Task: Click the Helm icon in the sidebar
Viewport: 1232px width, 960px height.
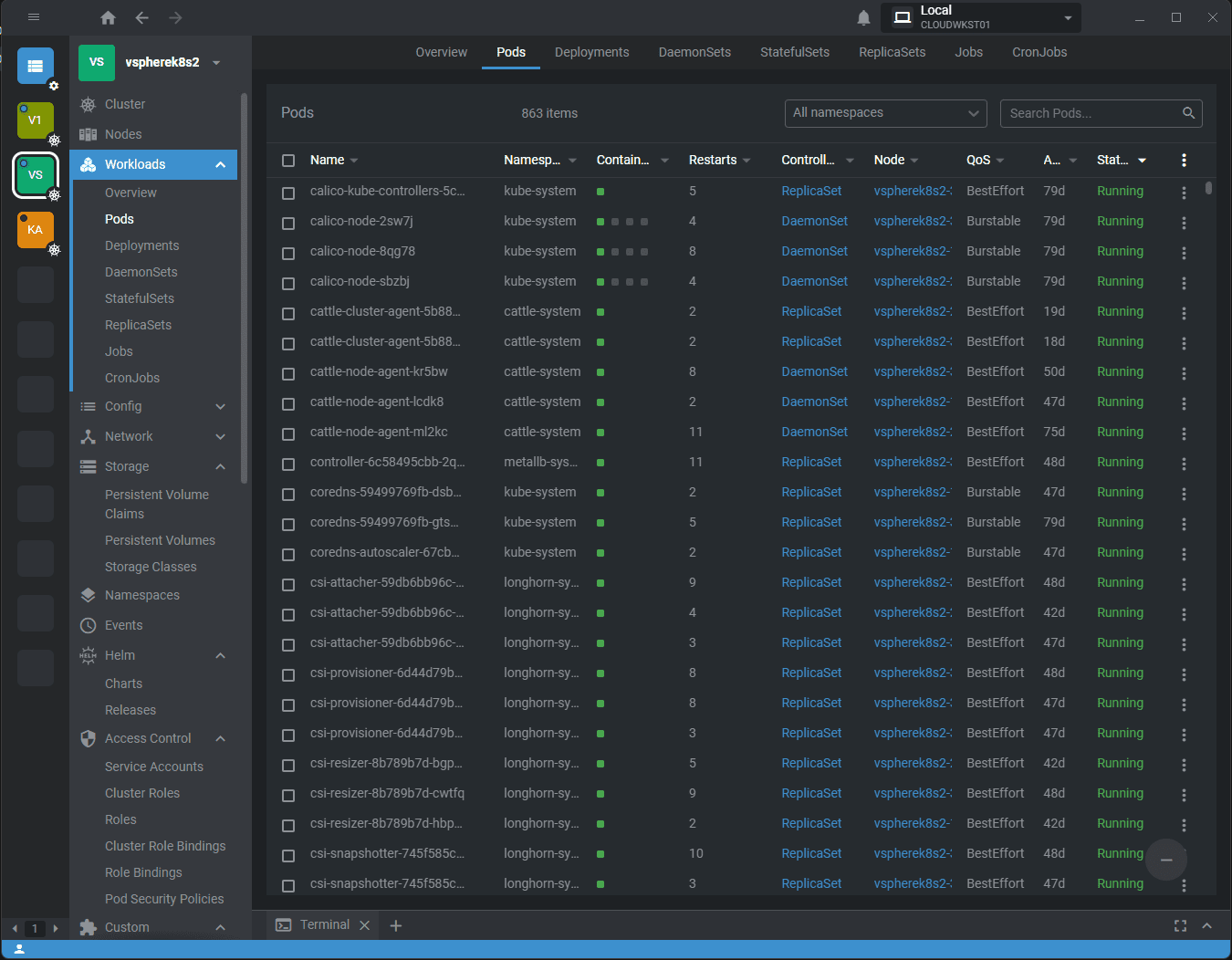Action: 88,655
